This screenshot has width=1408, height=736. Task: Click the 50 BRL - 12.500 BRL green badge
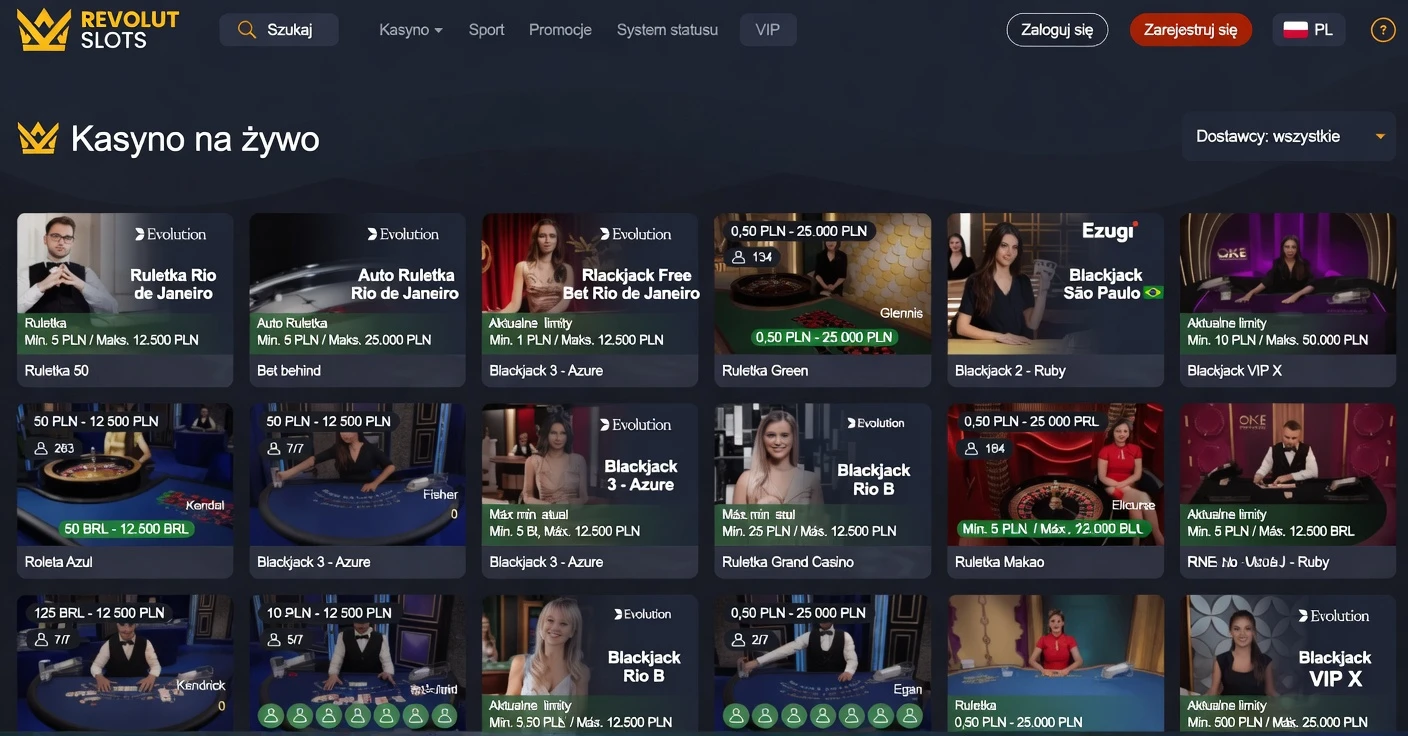[125, 528]
